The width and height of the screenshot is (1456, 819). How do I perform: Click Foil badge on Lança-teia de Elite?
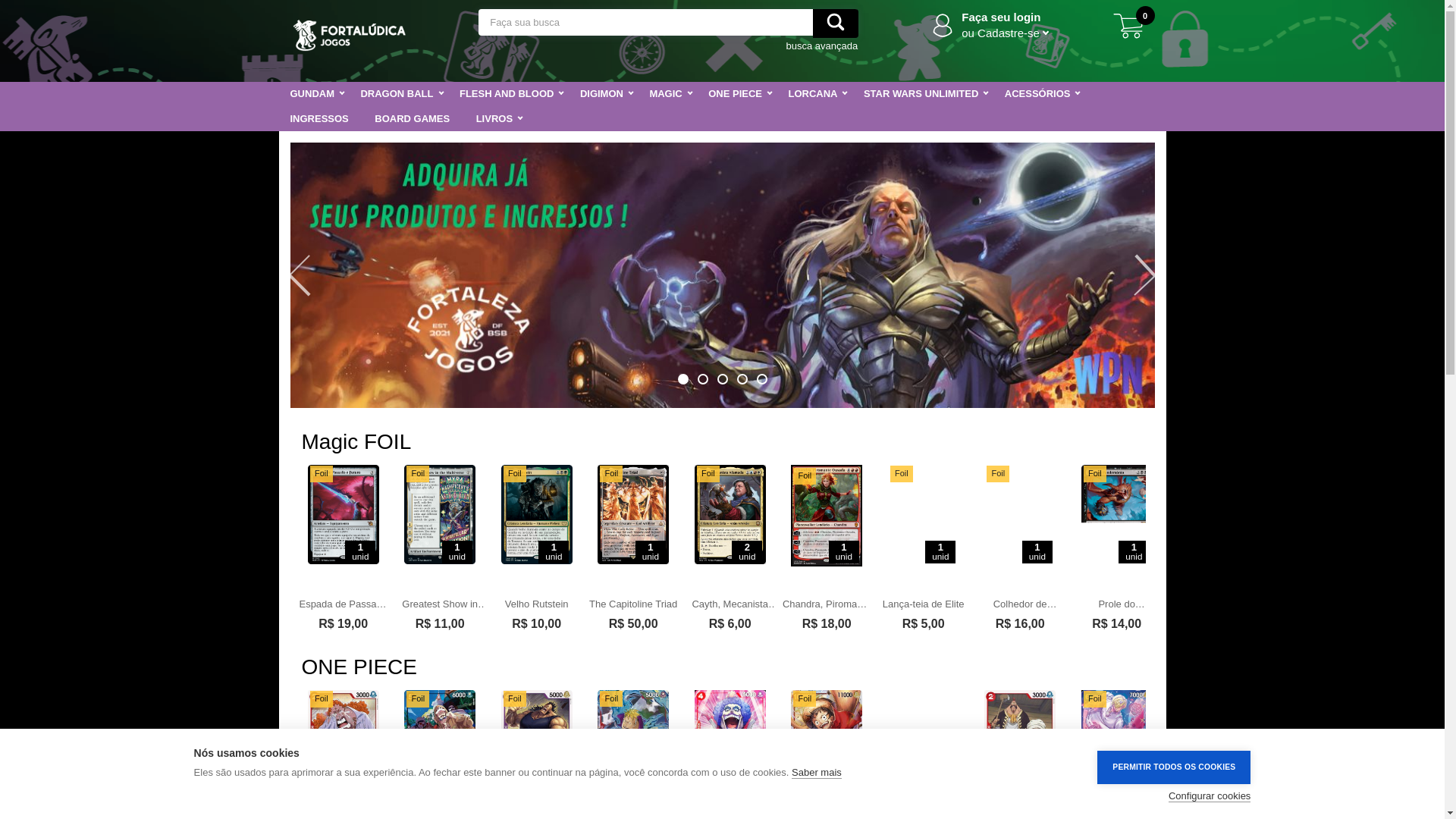coord(901,474)
